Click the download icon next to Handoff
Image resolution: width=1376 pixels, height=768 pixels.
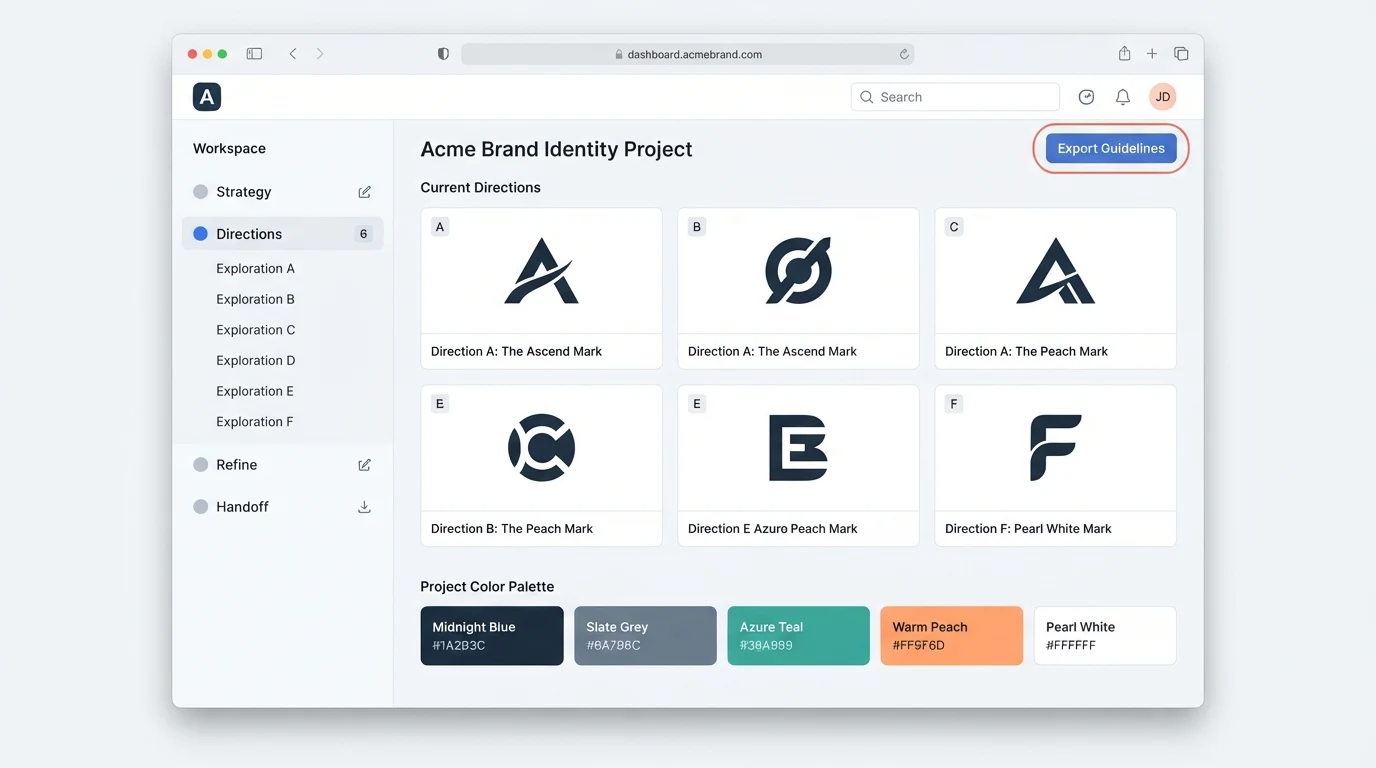click(x=365, y=507)
